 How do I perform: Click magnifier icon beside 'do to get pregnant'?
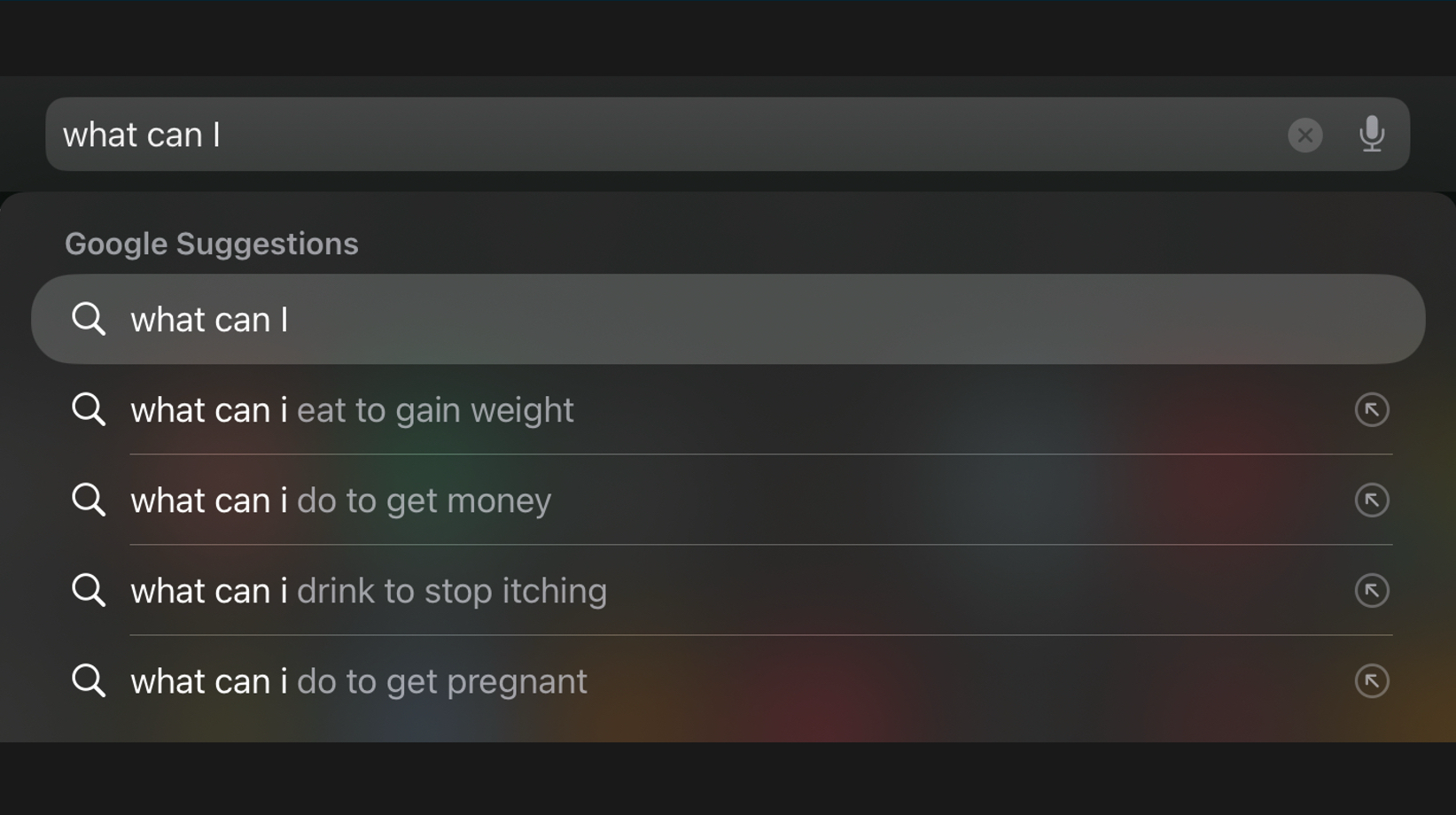pyautogui.click(x=89, y=681)
